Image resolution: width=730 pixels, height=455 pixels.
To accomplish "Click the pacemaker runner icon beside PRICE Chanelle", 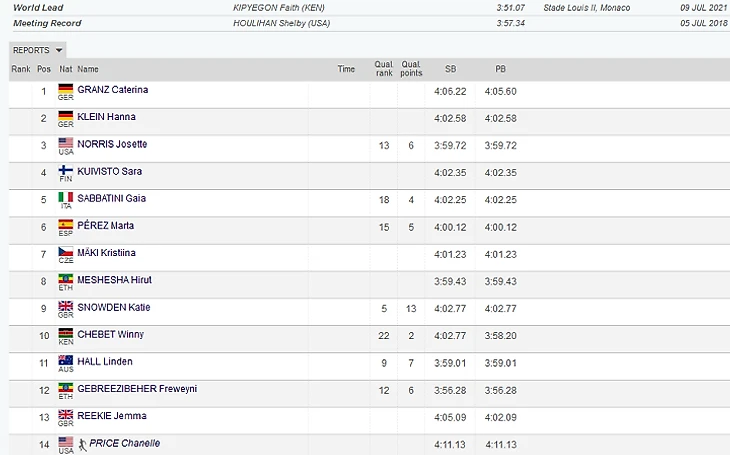I will click(82, 442).
